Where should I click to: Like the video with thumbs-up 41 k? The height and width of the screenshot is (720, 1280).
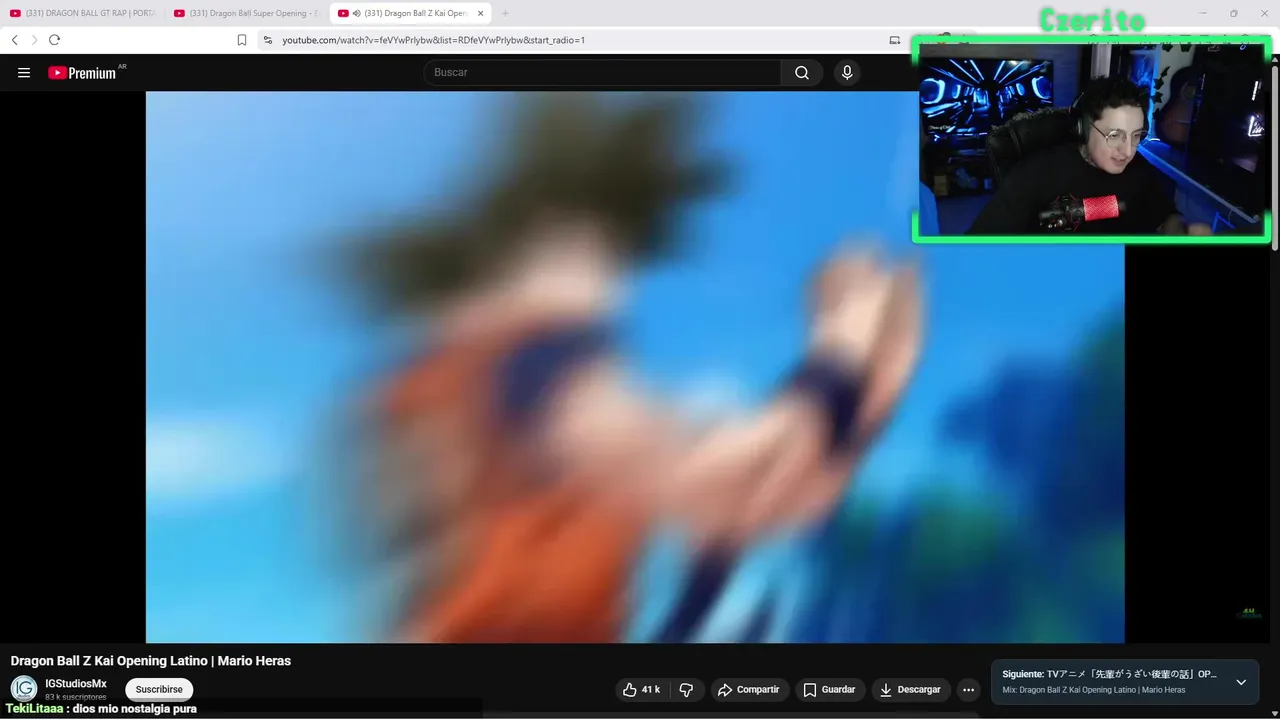(x=641, y=690)
